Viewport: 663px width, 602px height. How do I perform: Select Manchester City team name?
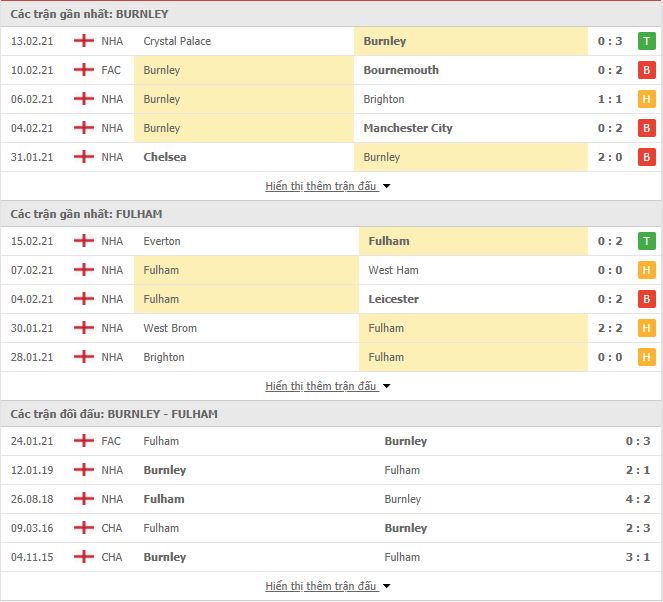[408, 128]
